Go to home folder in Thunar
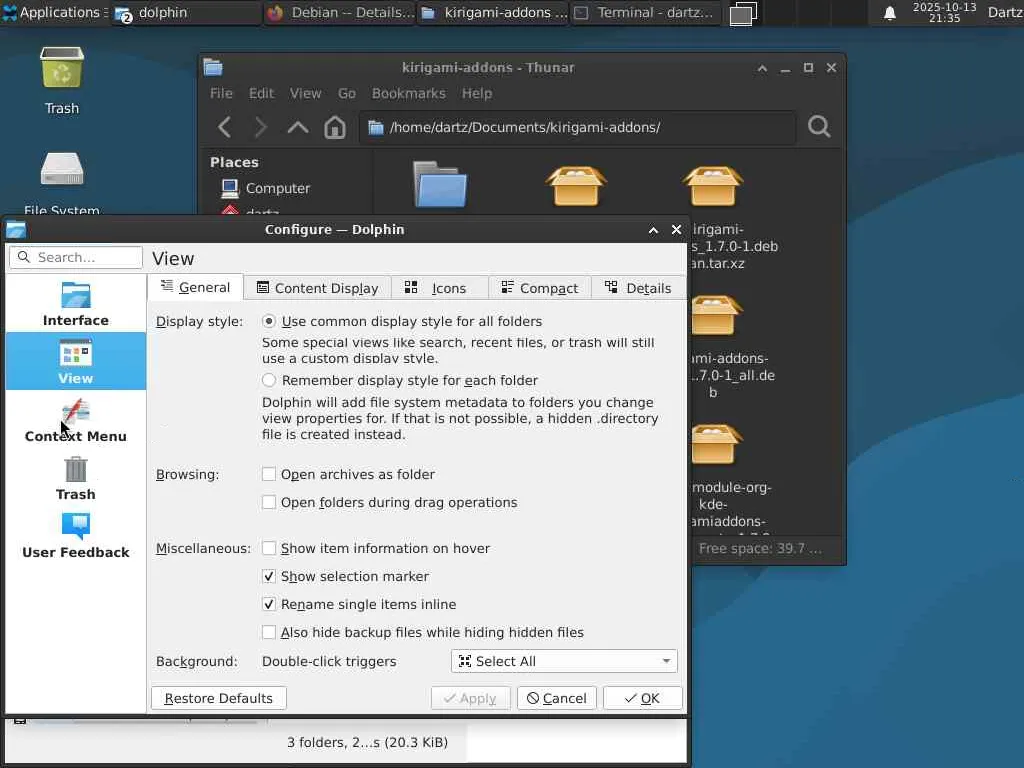The height and width of the screenshot is (768, 1024). coord(335,127)
